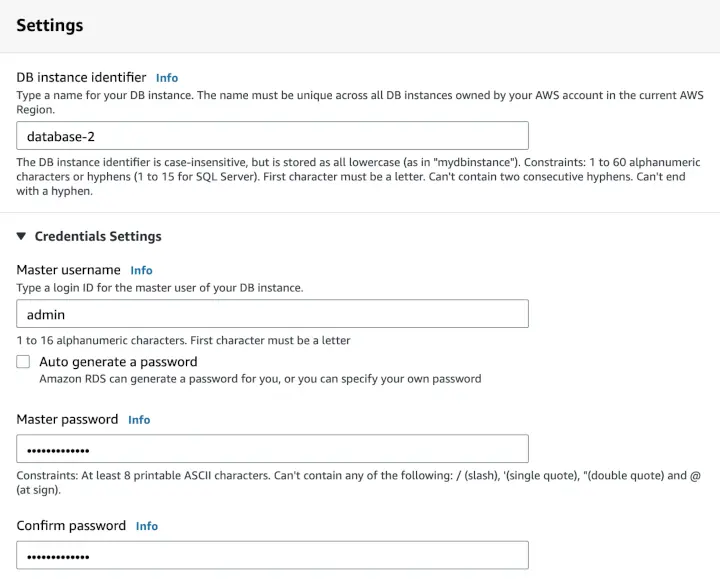
Task: Click the 'DB instance identifier' field label
Action: coord(81,77)
